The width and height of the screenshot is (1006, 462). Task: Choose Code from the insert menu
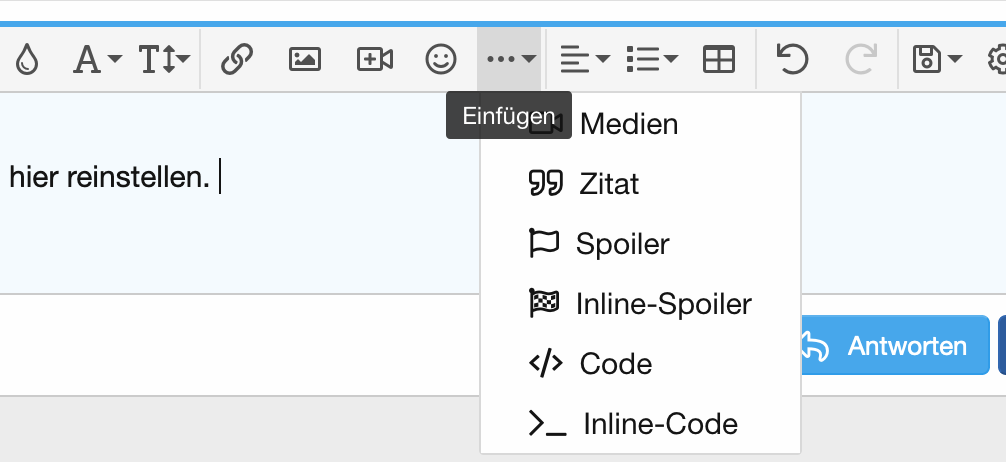click(x=615, y=364)
